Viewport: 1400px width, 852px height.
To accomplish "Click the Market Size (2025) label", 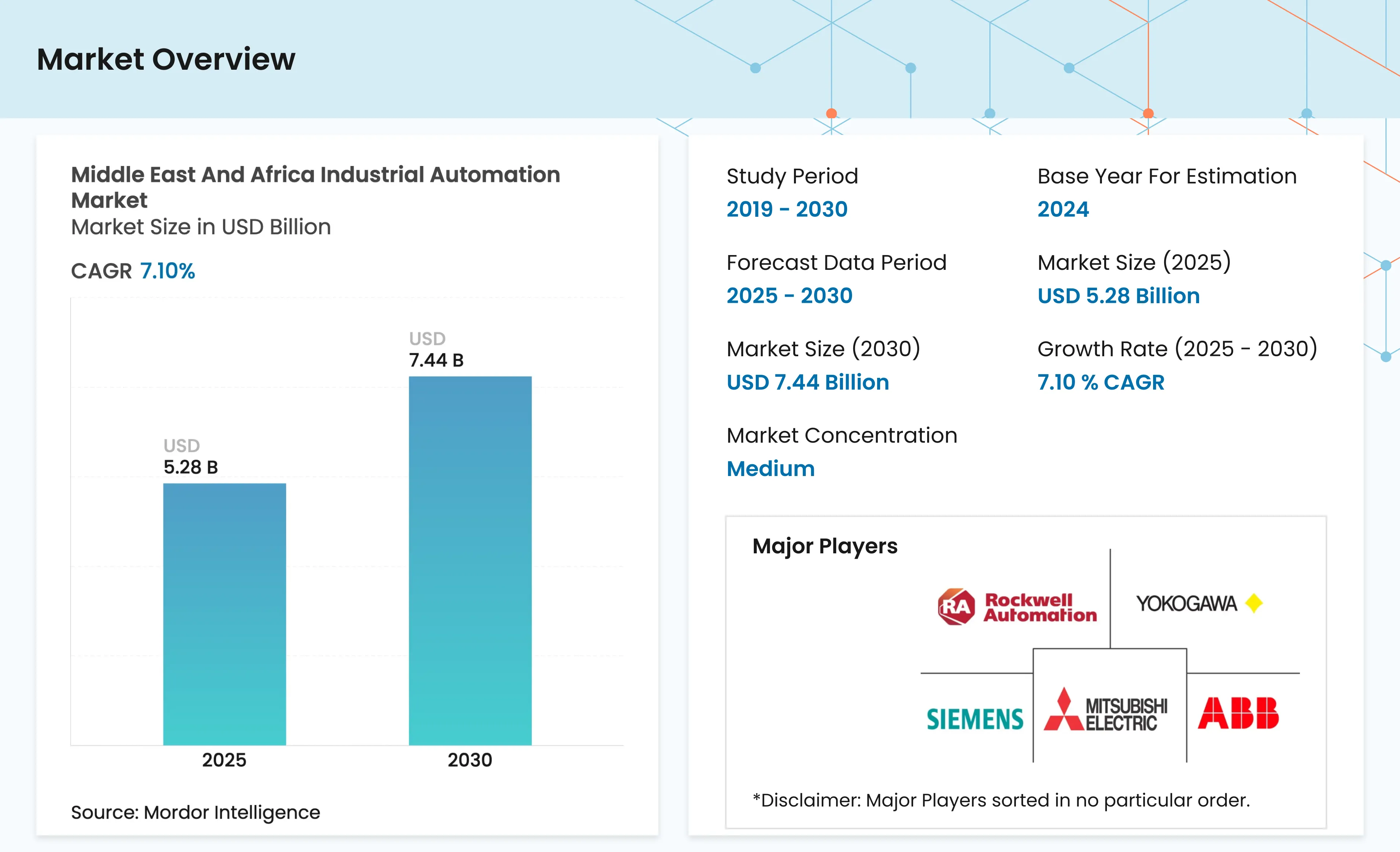I will pos(1134,262).
